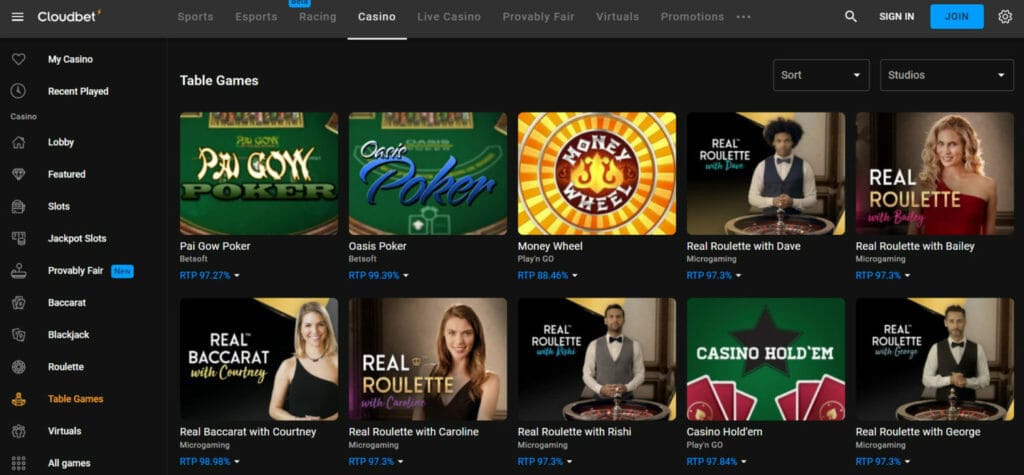Click the SIGN IN button
Screen dimensions: 1024x475
[x=897, y=17]
